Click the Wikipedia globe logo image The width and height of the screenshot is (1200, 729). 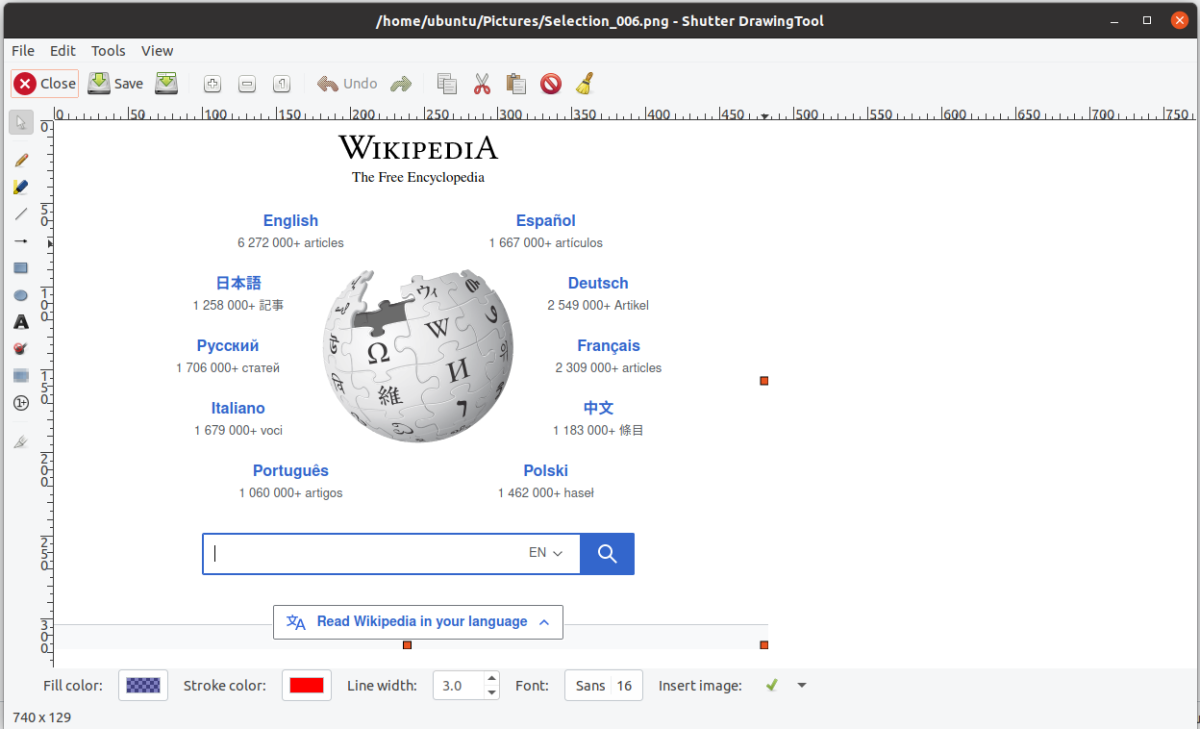(x=418, y=355)
